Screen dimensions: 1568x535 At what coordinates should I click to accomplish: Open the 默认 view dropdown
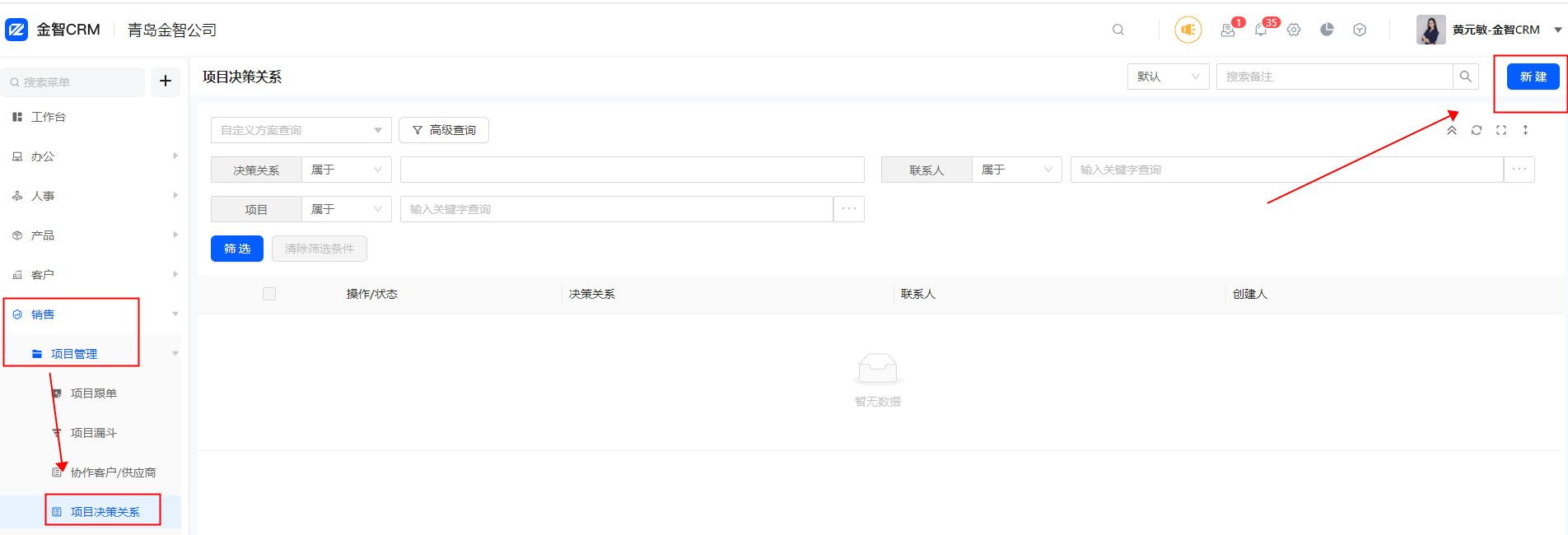coord(1168,77)
